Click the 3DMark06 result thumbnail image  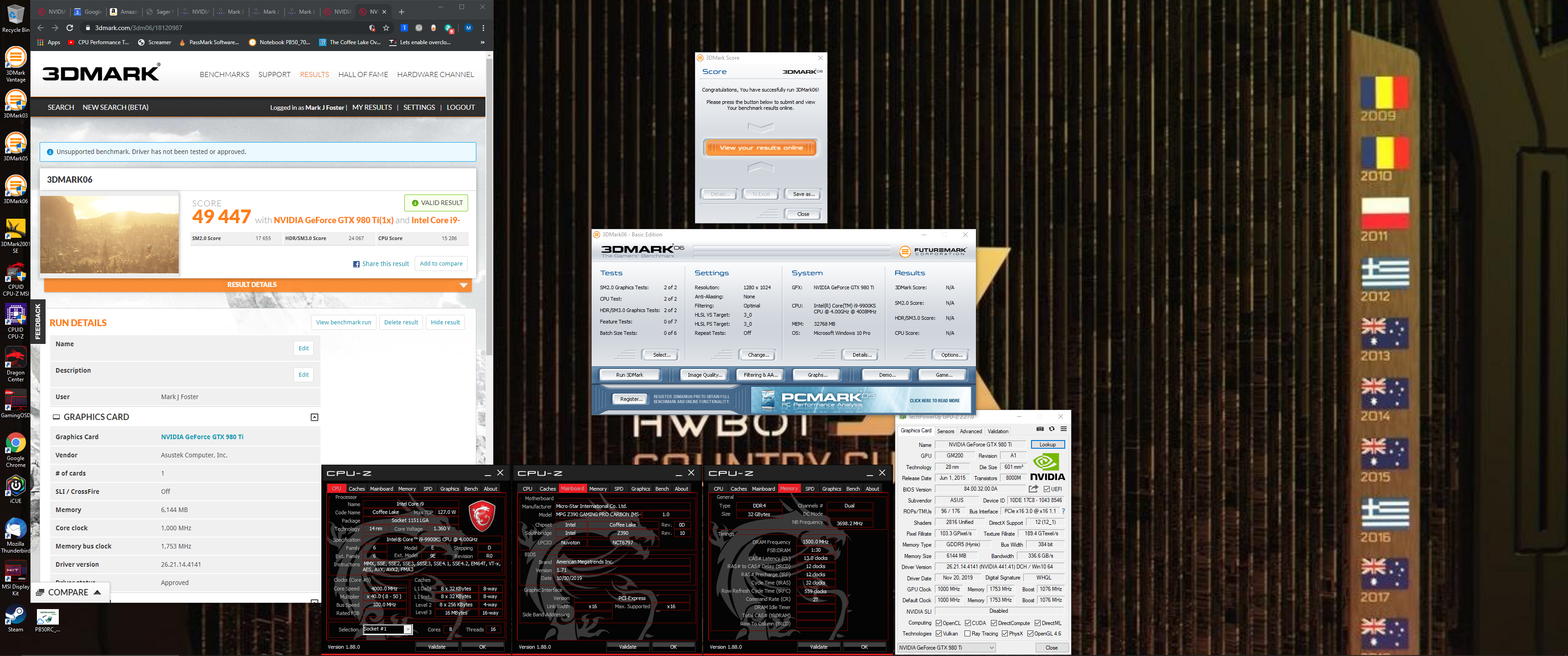click(x=109, y=234)
